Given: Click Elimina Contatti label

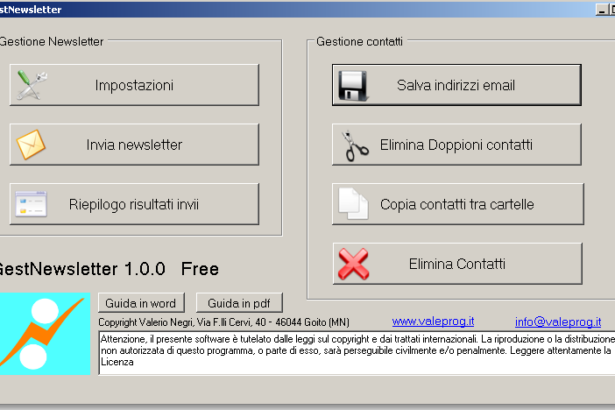Looking at the screenshot, I should pyautogui.click(x=457, y=264).
